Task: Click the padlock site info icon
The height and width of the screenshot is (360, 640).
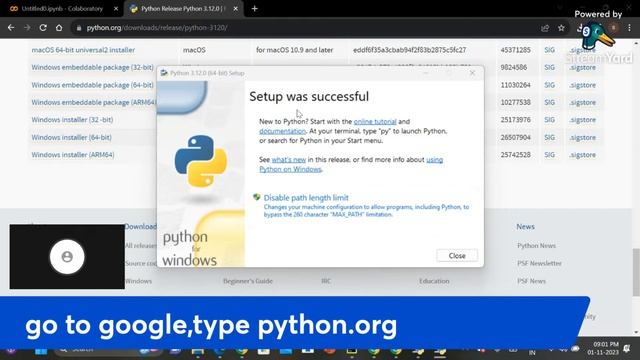Action: coord(78,28)
